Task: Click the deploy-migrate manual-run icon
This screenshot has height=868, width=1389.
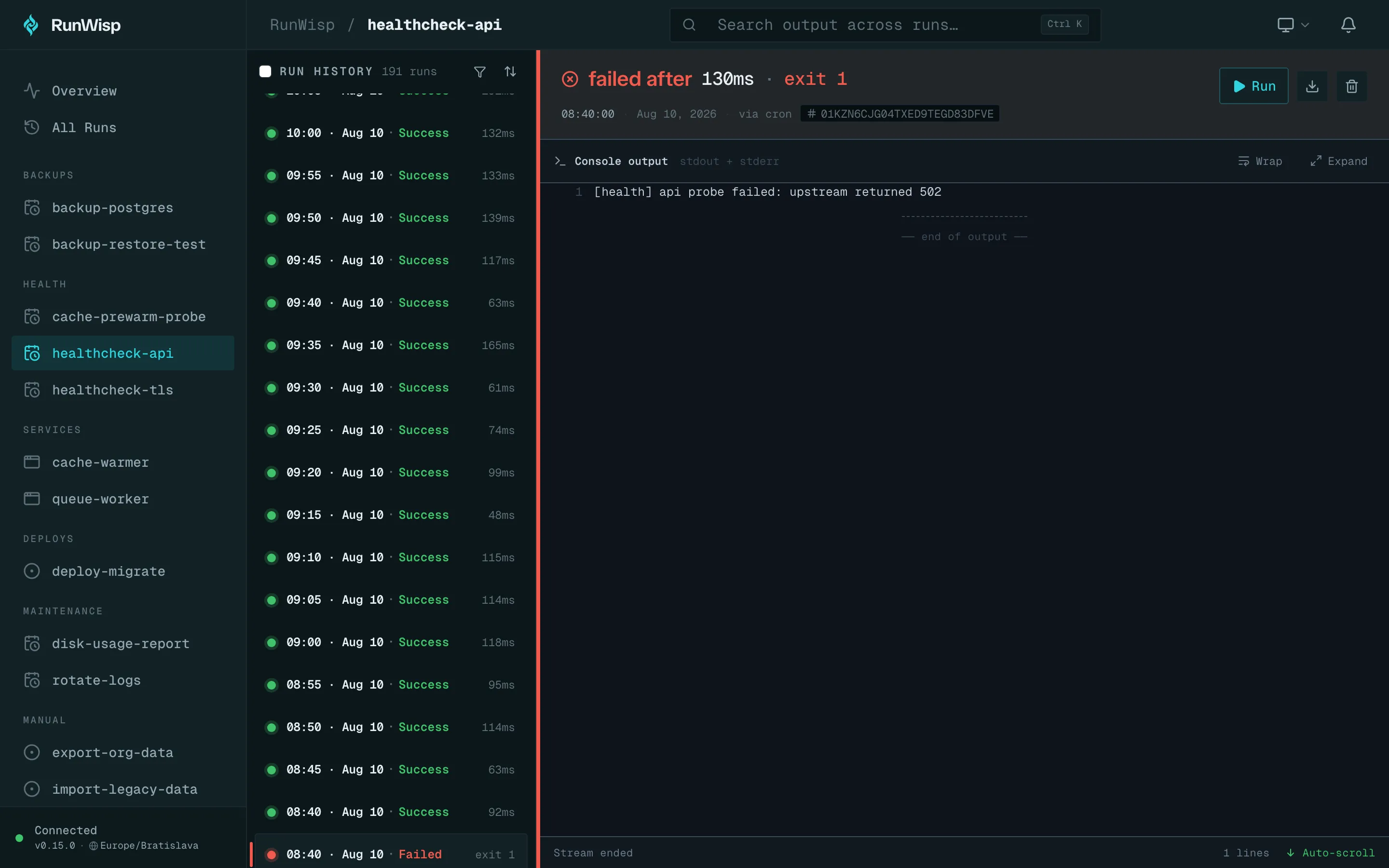Action: coord(31,571)
